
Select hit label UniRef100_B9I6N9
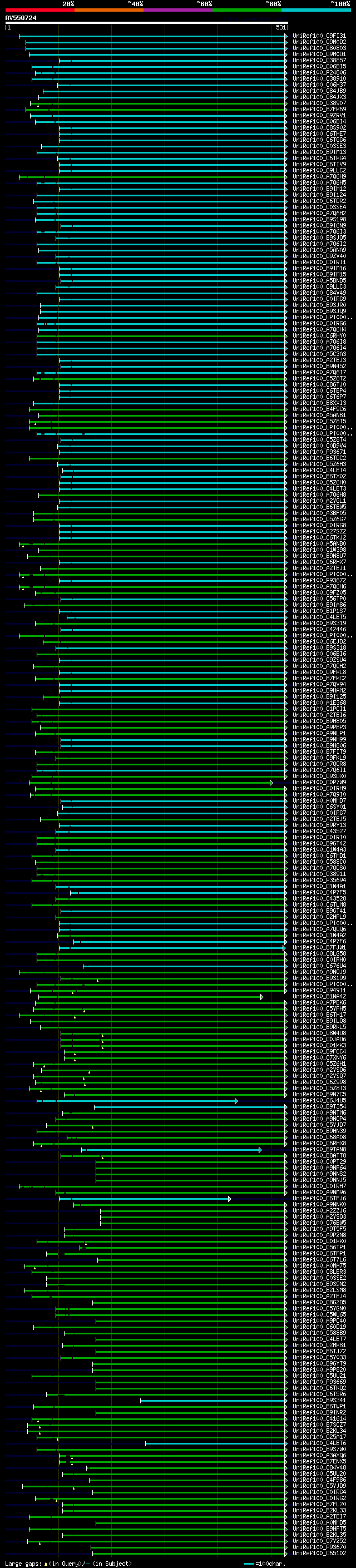(x=319, y=226)
